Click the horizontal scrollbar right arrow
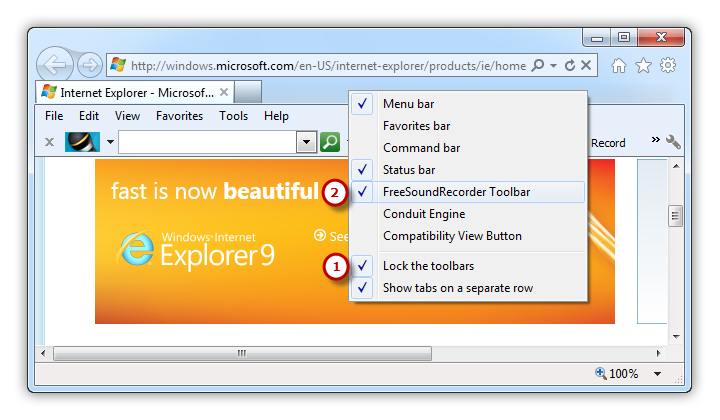720x420 pixels. pos(658,353)
